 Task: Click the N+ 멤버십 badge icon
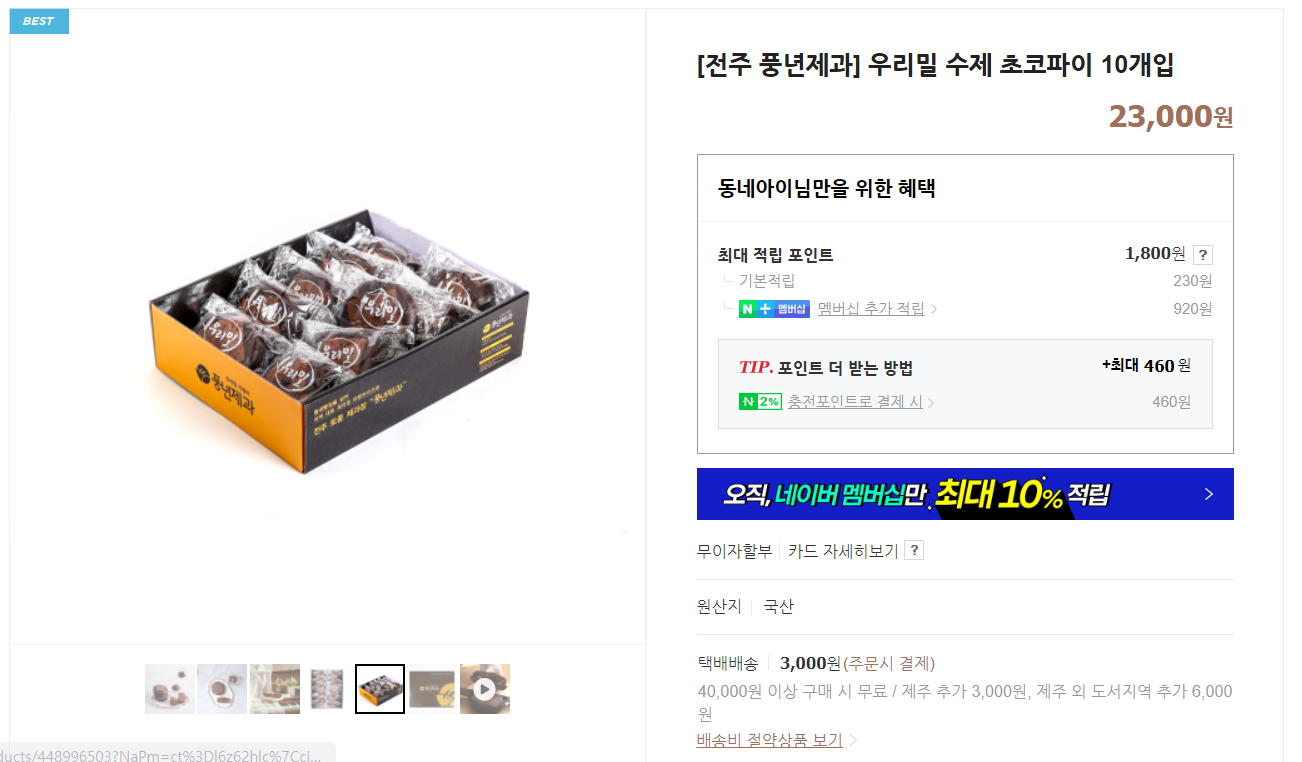pyautogui.click(x=774, y=309)
